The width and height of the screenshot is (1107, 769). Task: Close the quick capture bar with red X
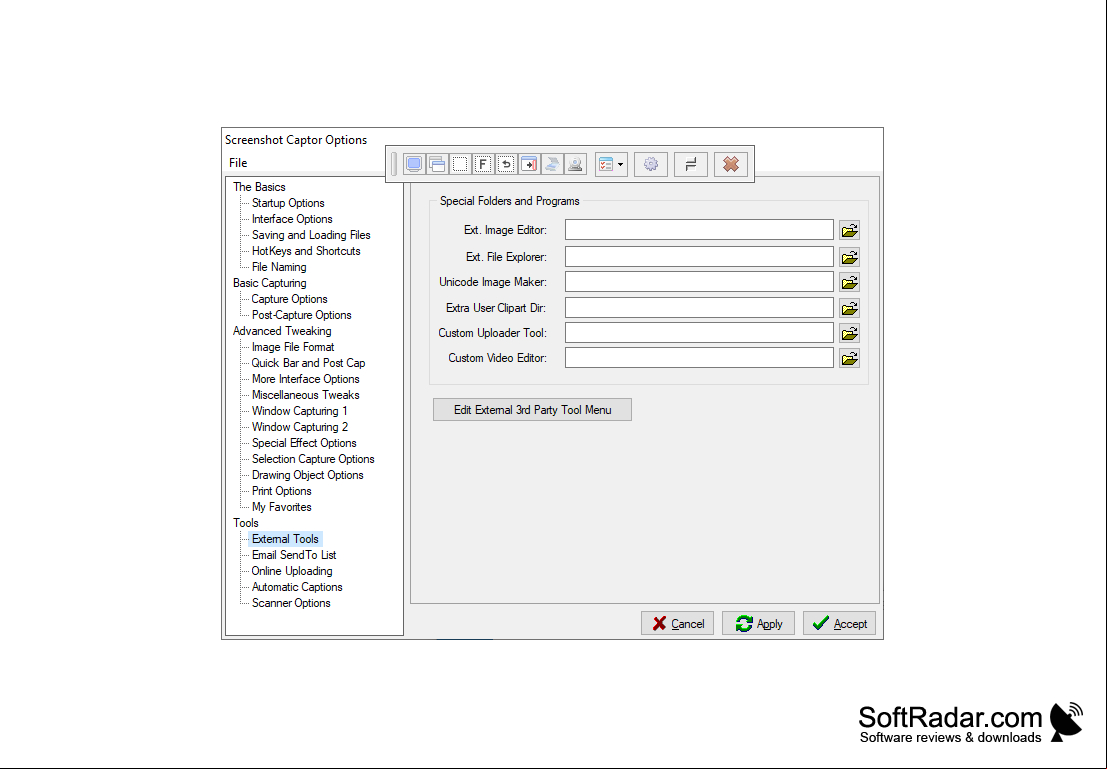point(731,165)
